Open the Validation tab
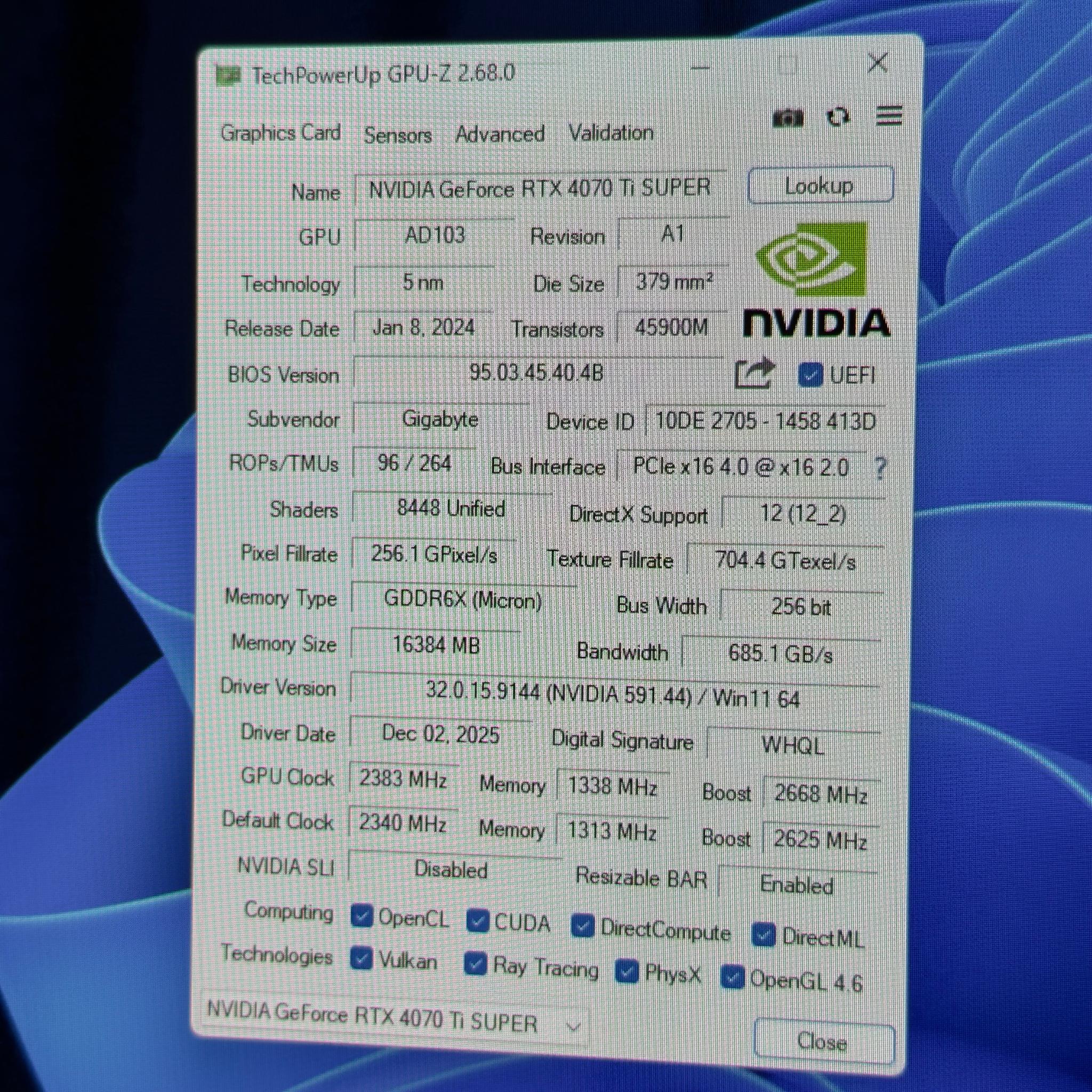1092x1092 pixels. [x=611, y=133]
